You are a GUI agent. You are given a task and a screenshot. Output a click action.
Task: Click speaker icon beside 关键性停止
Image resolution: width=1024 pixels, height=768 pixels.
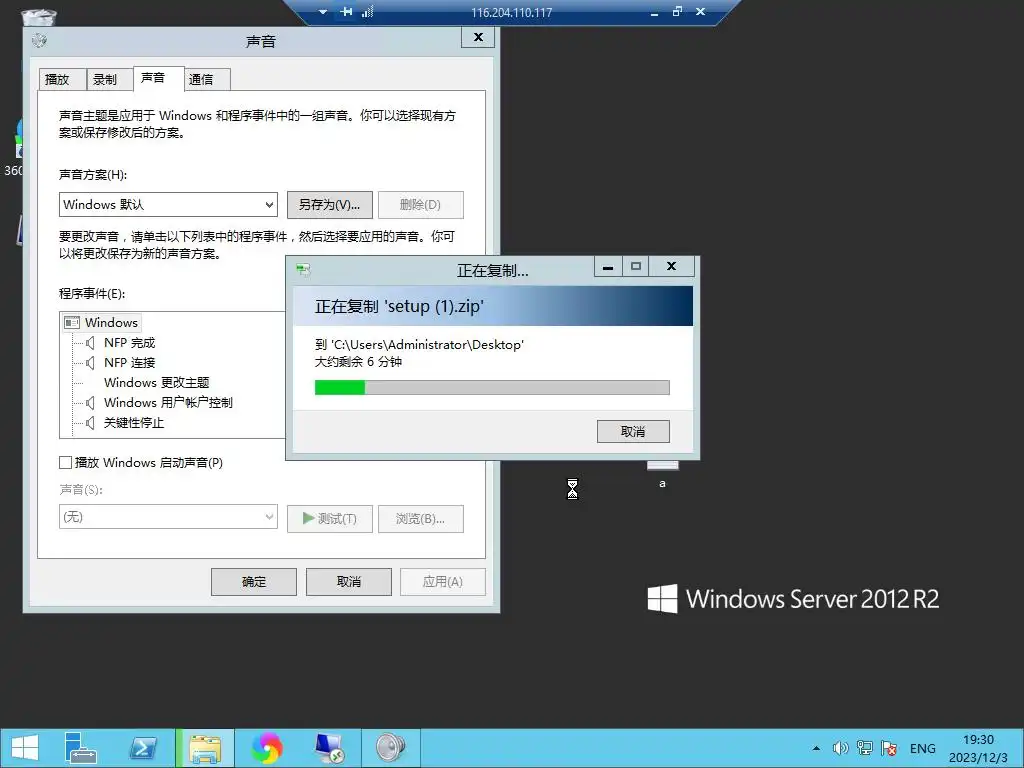click(90, 423)
